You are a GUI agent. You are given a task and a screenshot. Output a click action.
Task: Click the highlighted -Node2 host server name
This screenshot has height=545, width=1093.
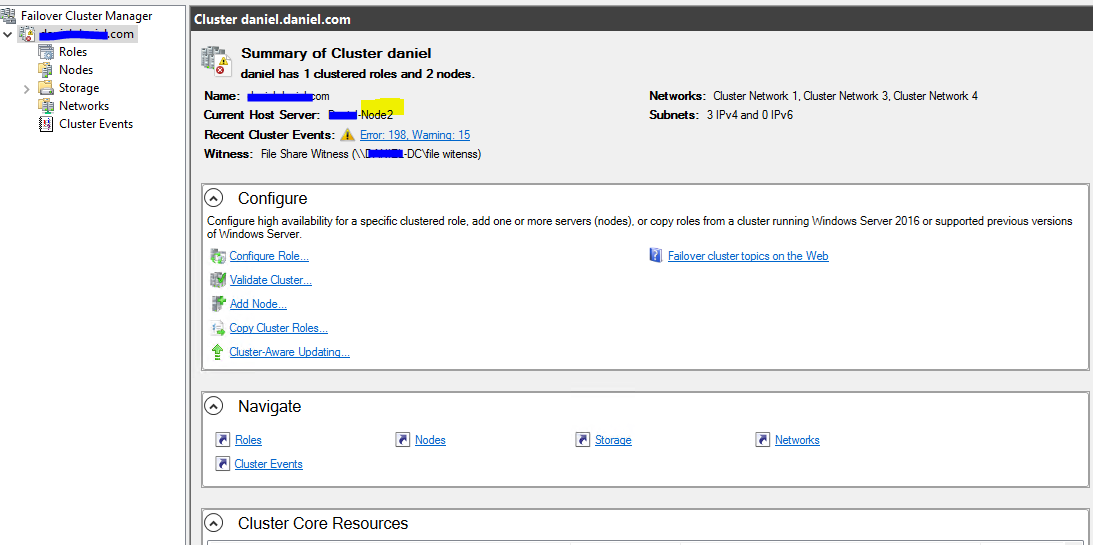(376, 114)
